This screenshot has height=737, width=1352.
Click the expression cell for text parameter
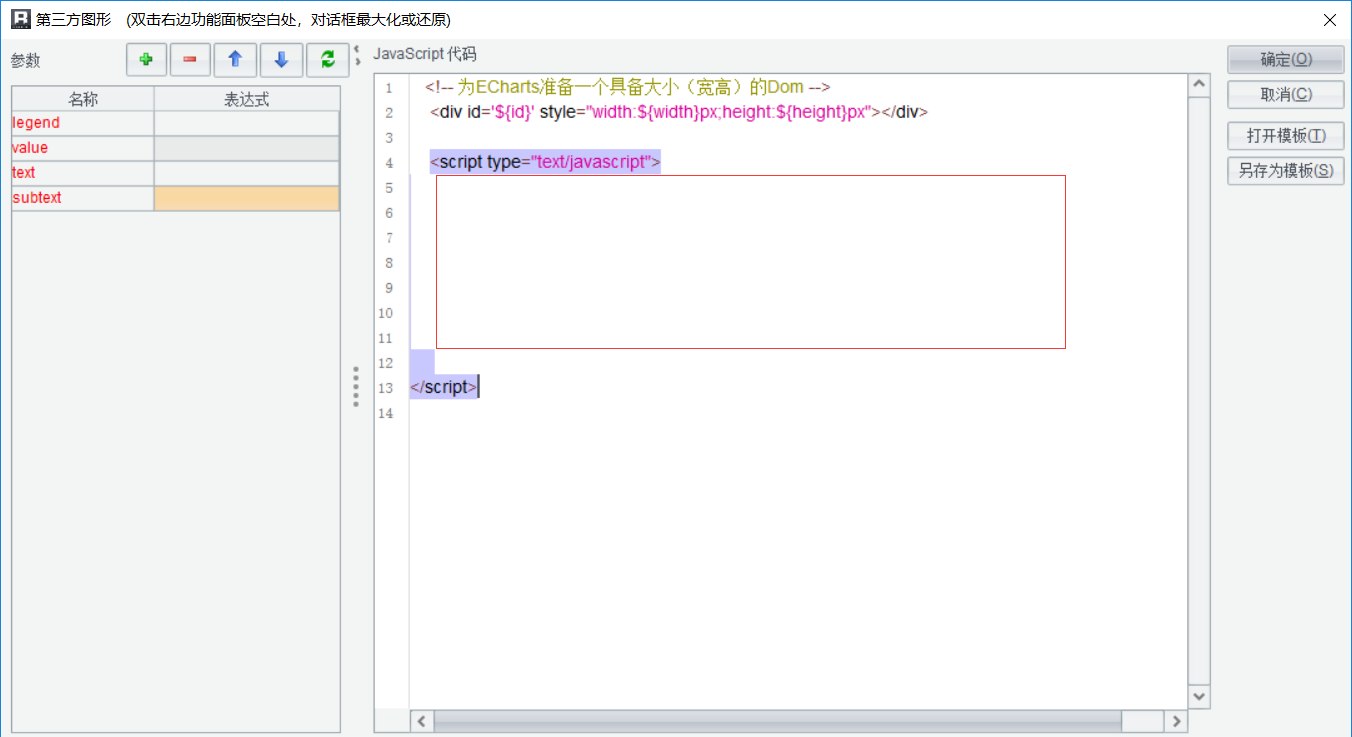(246, 173)
